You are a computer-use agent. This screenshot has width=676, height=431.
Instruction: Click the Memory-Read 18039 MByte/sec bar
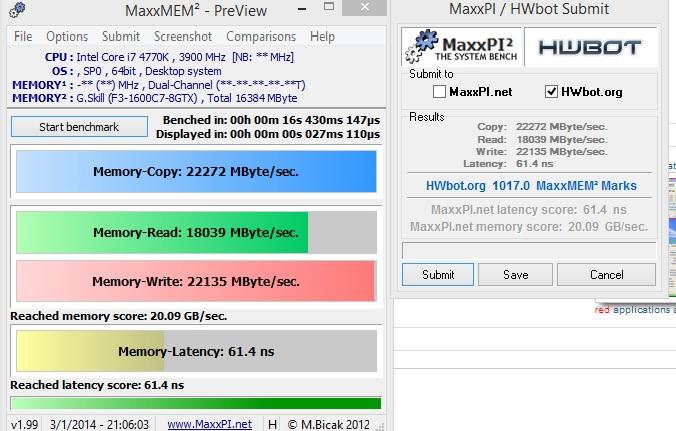click(x=196, y=232)
